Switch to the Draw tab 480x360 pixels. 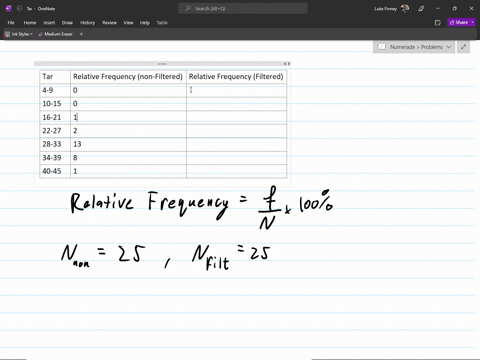[x=67, y=23]
